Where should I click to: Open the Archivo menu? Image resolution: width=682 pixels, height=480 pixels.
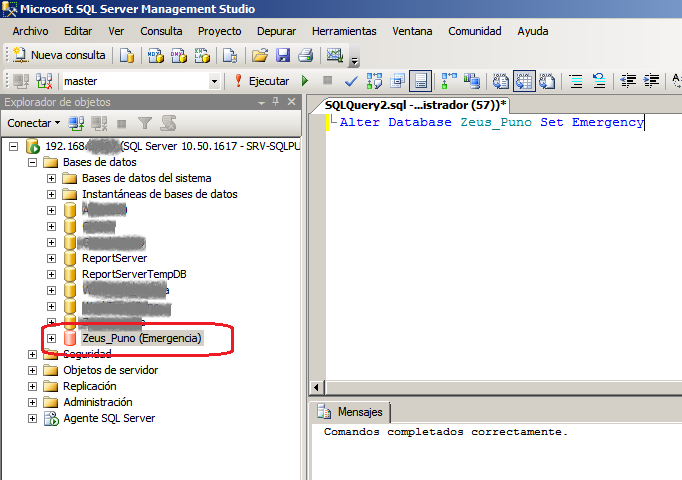point(30,31)
